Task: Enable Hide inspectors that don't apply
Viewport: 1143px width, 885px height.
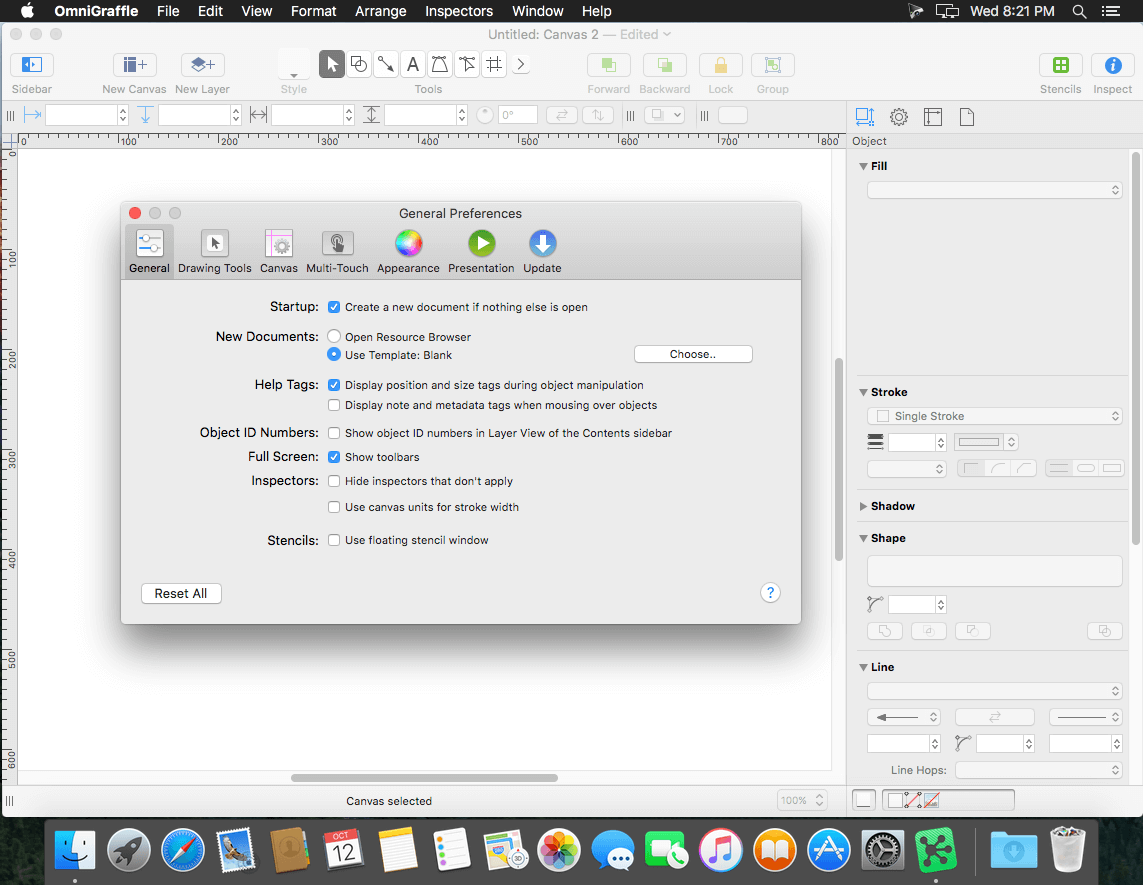Action: [334, 481]
